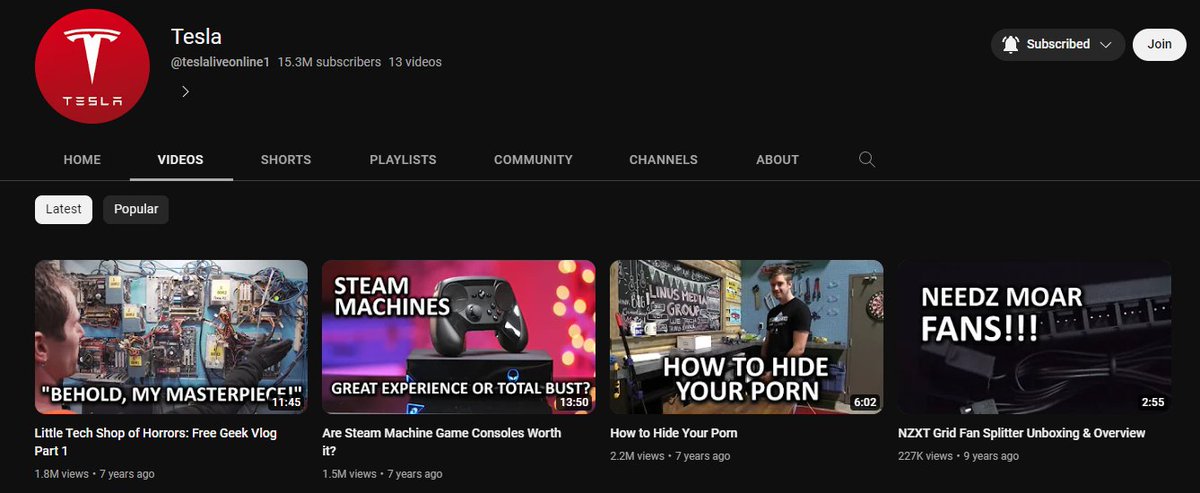The height and width of the screenshot is (493, 1200).
Task: Click NZXT Grid Fan Splitter title link
Action: (1021, 434)
